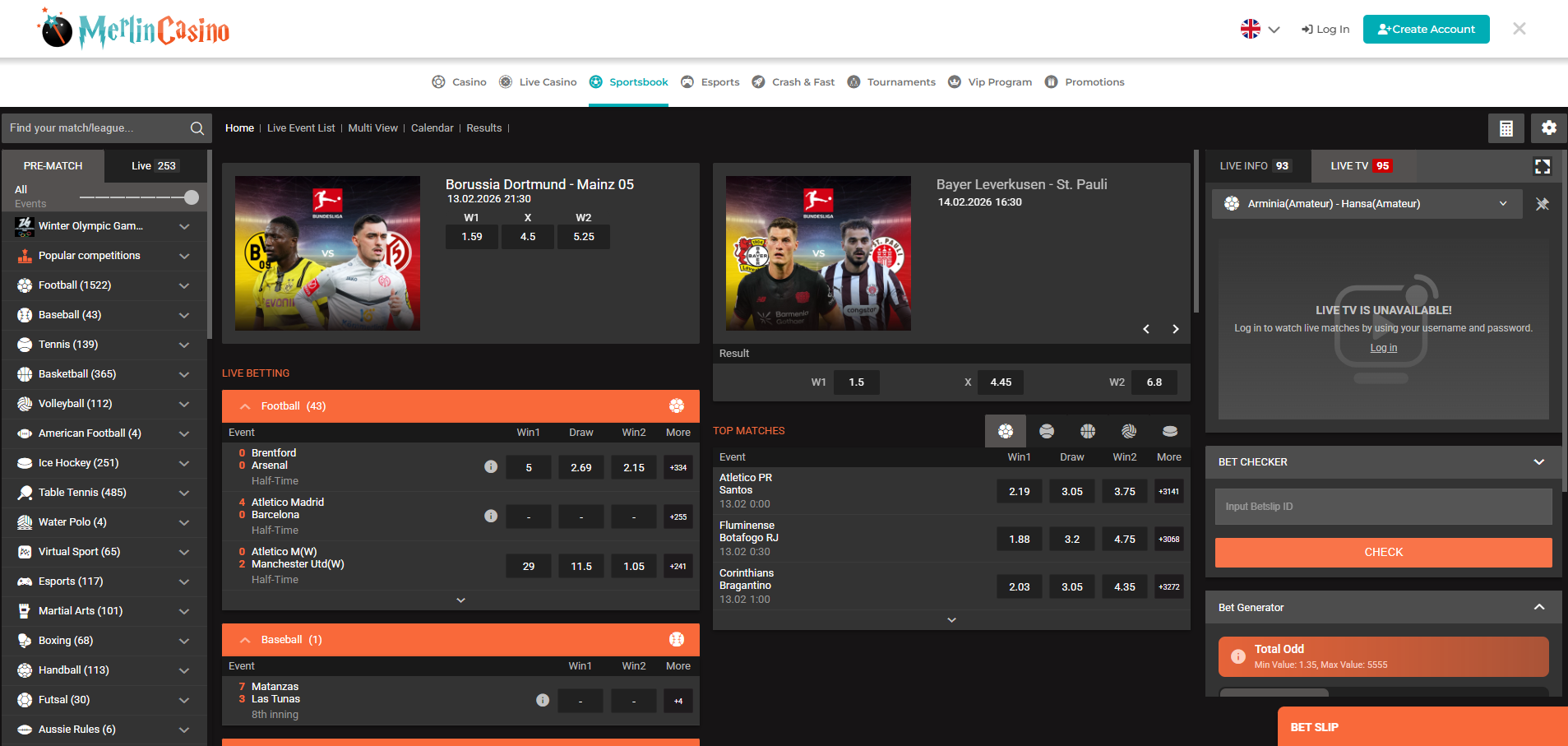
Task: Select football icon in Top Matches filter
Action: click(1006, 431)
